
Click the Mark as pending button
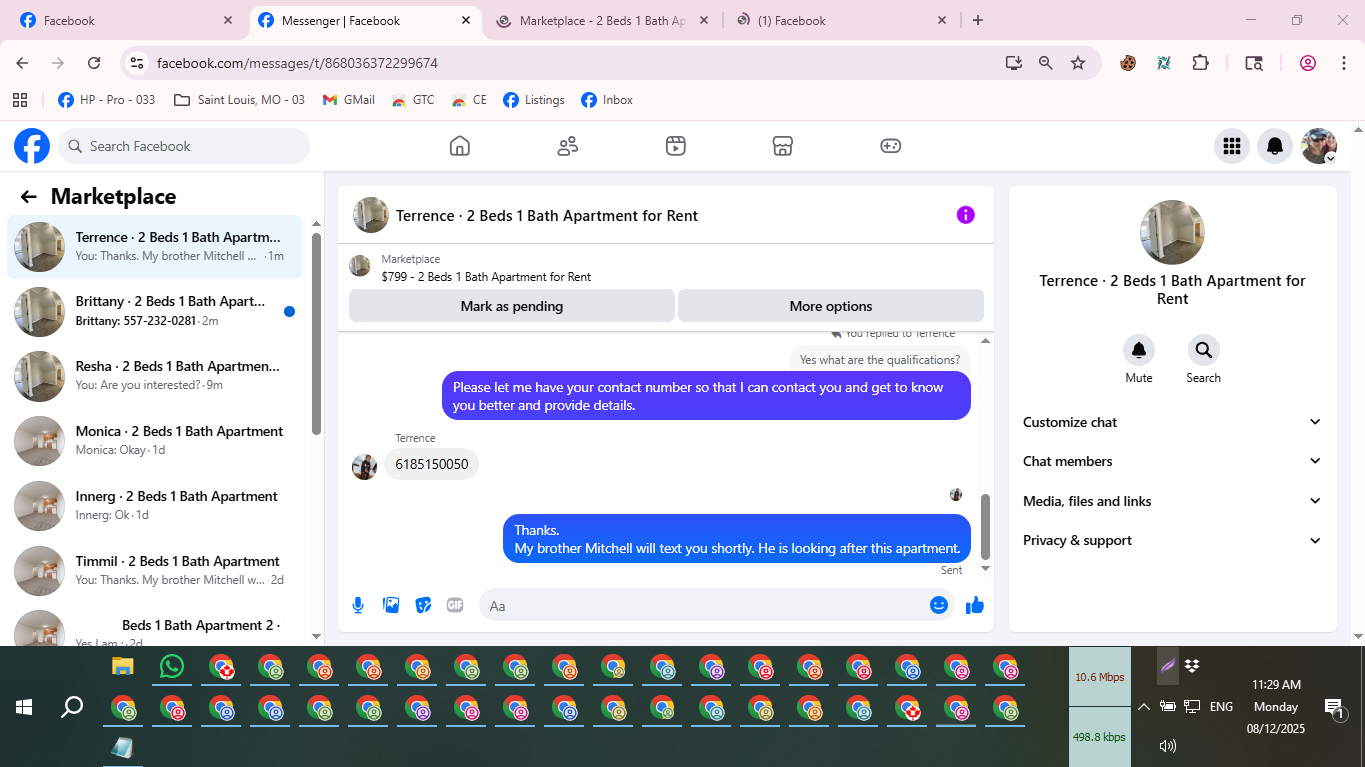coord(512,306)
